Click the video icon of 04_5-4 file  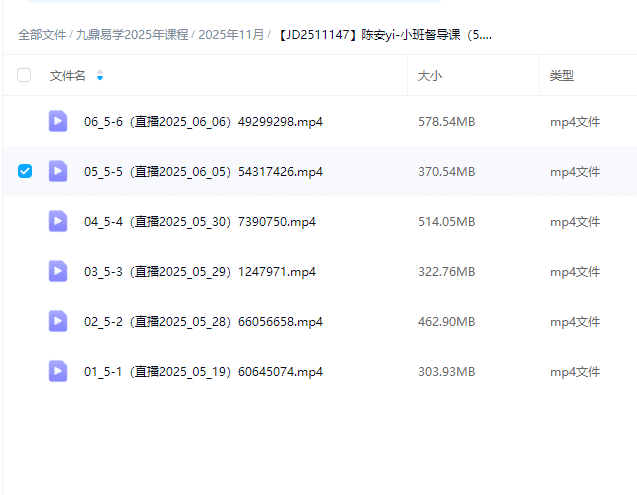coord(58,221)
